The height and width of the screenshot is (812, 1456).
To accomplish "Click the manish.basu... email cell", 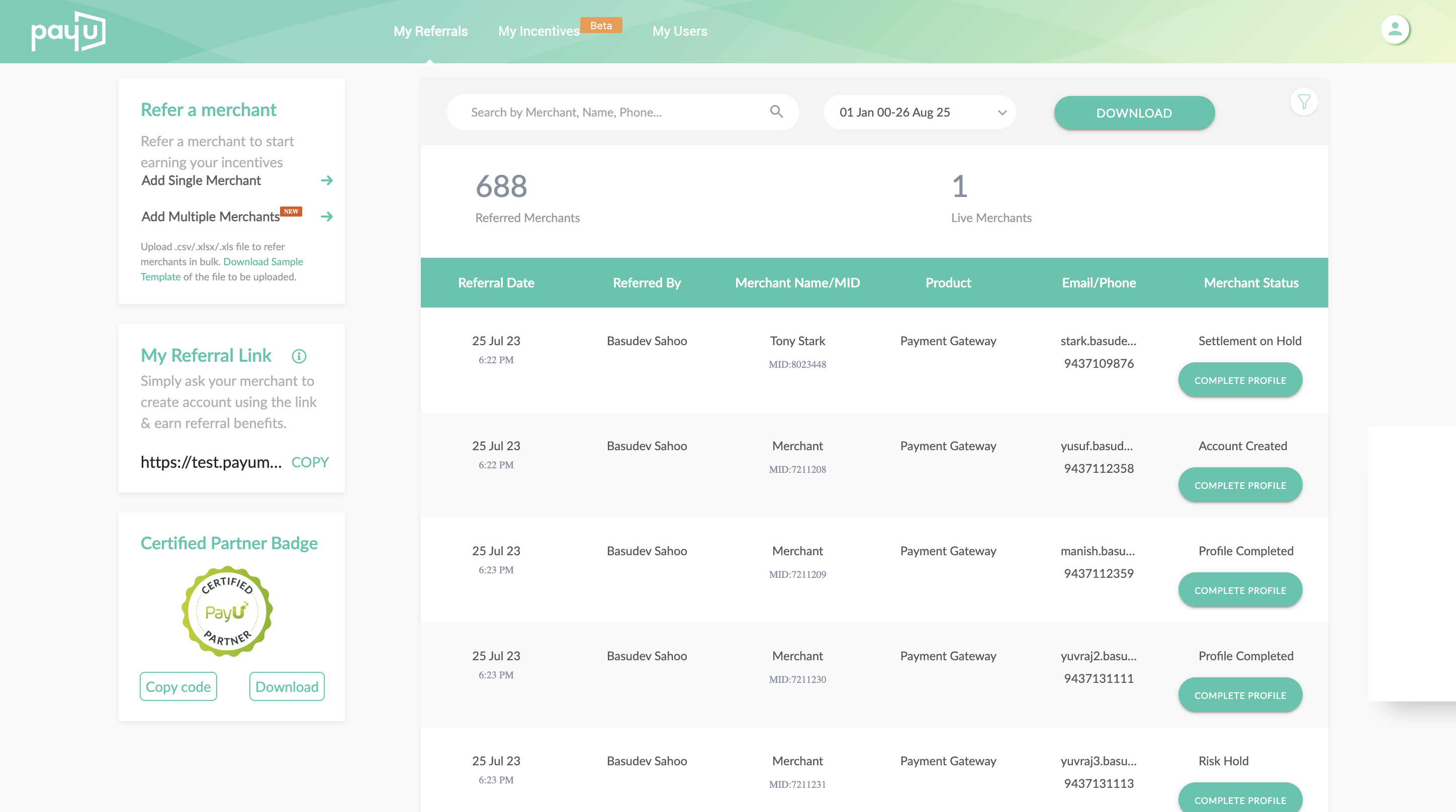I will tap(1098, 551).
